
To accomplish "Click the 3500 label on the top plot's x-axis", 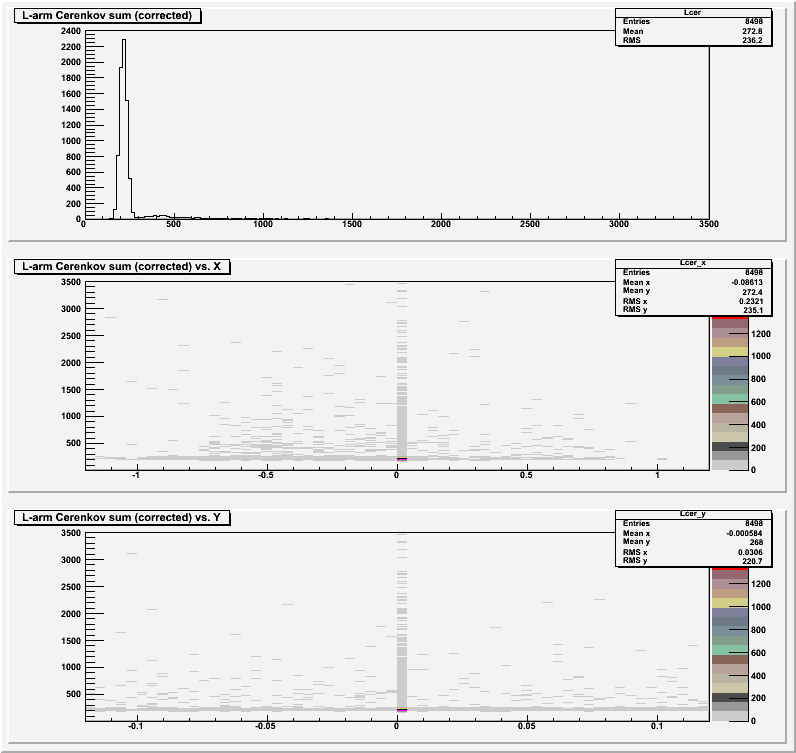I will 709,224.
